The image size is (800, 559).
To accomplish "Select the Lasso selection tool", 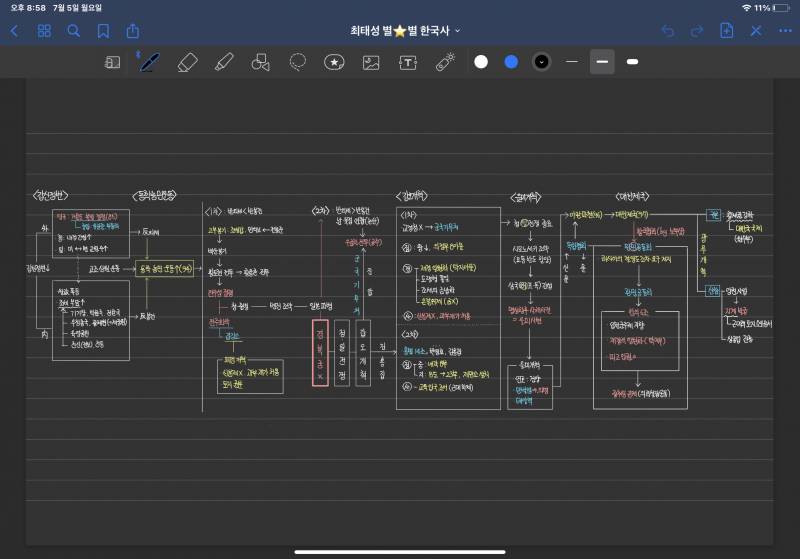I will click(297, 62).
